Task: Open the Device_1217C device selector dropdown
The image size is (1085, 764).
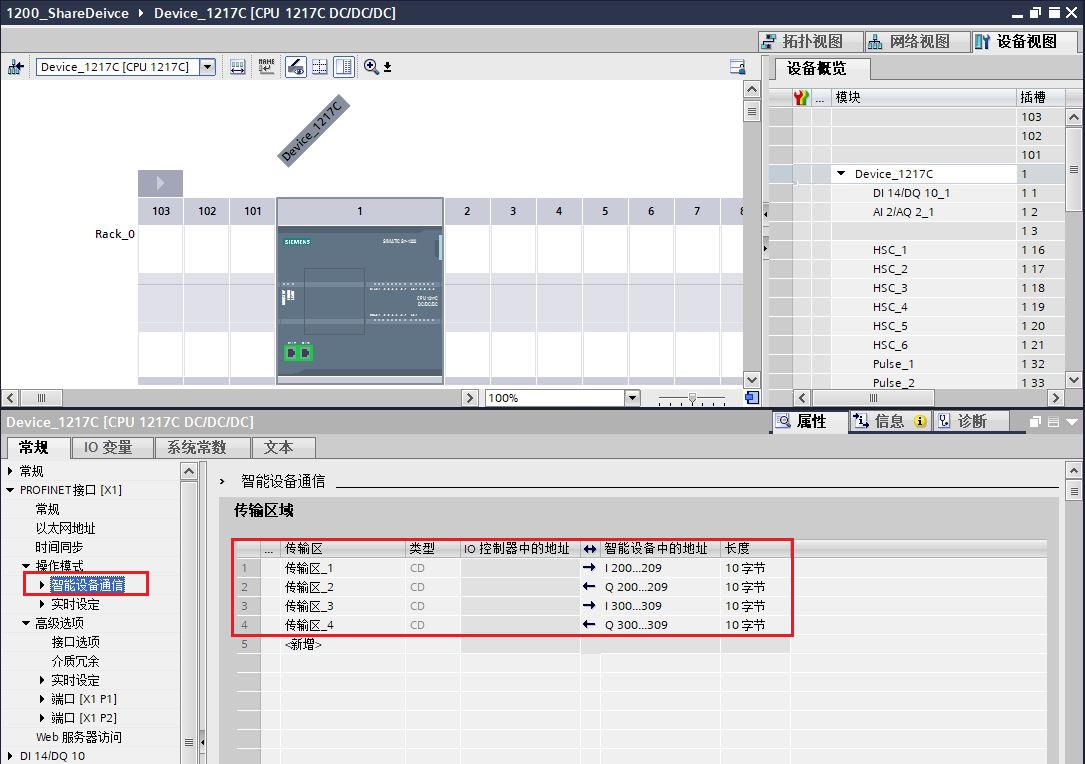Action: pyautogui.click(x=207, y=67)
